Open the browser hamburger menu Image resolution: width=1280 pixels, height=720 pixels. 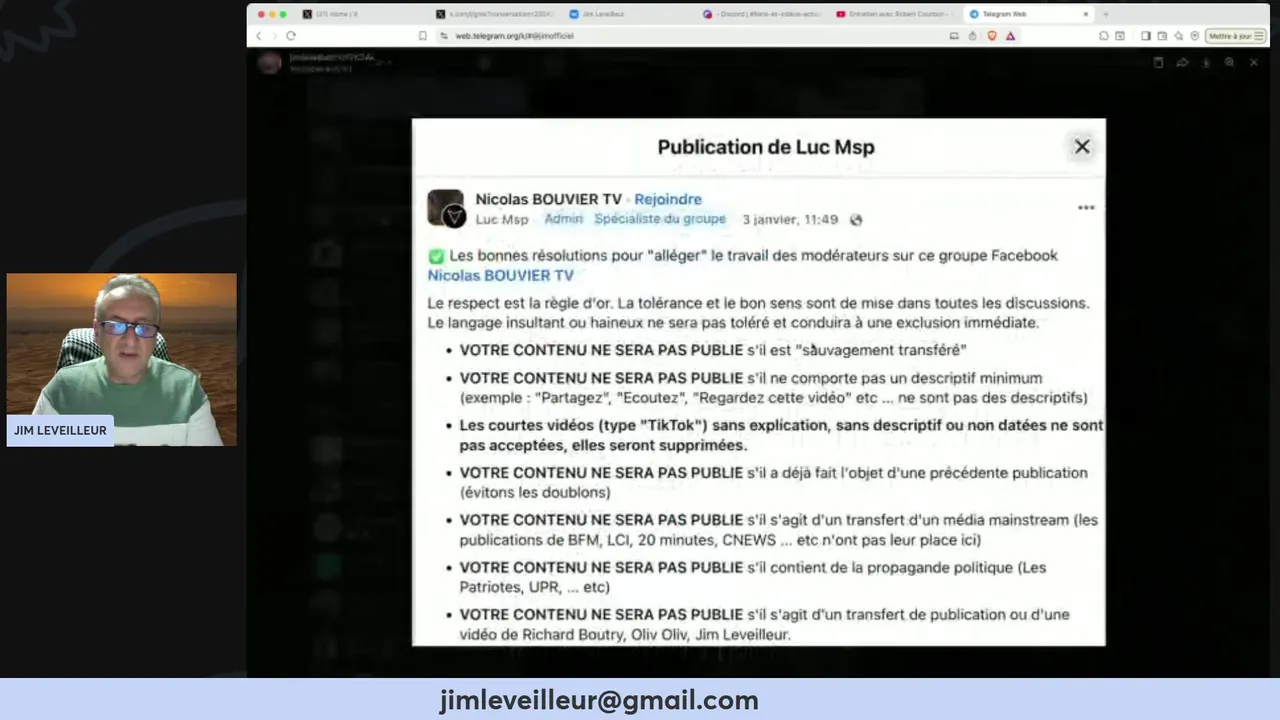1259,36
